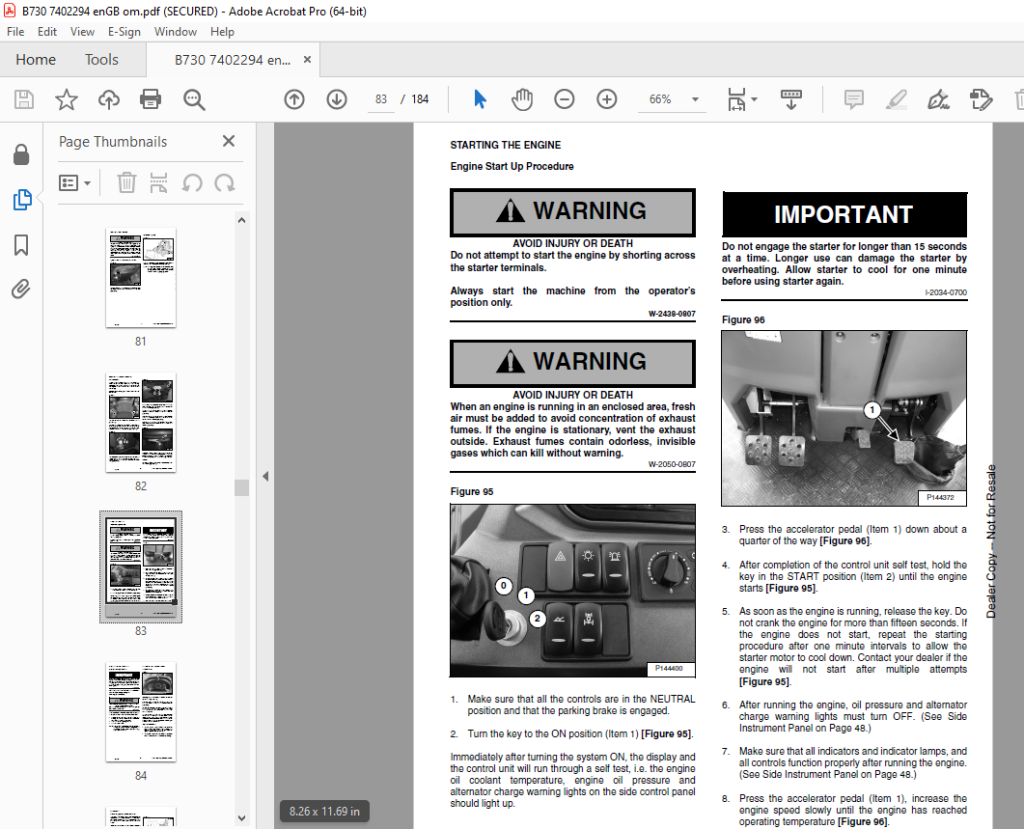The width and height of the screenshot is (1024, 829).
Task: Select the Highlight text pen icon
Action: point(896,99)
